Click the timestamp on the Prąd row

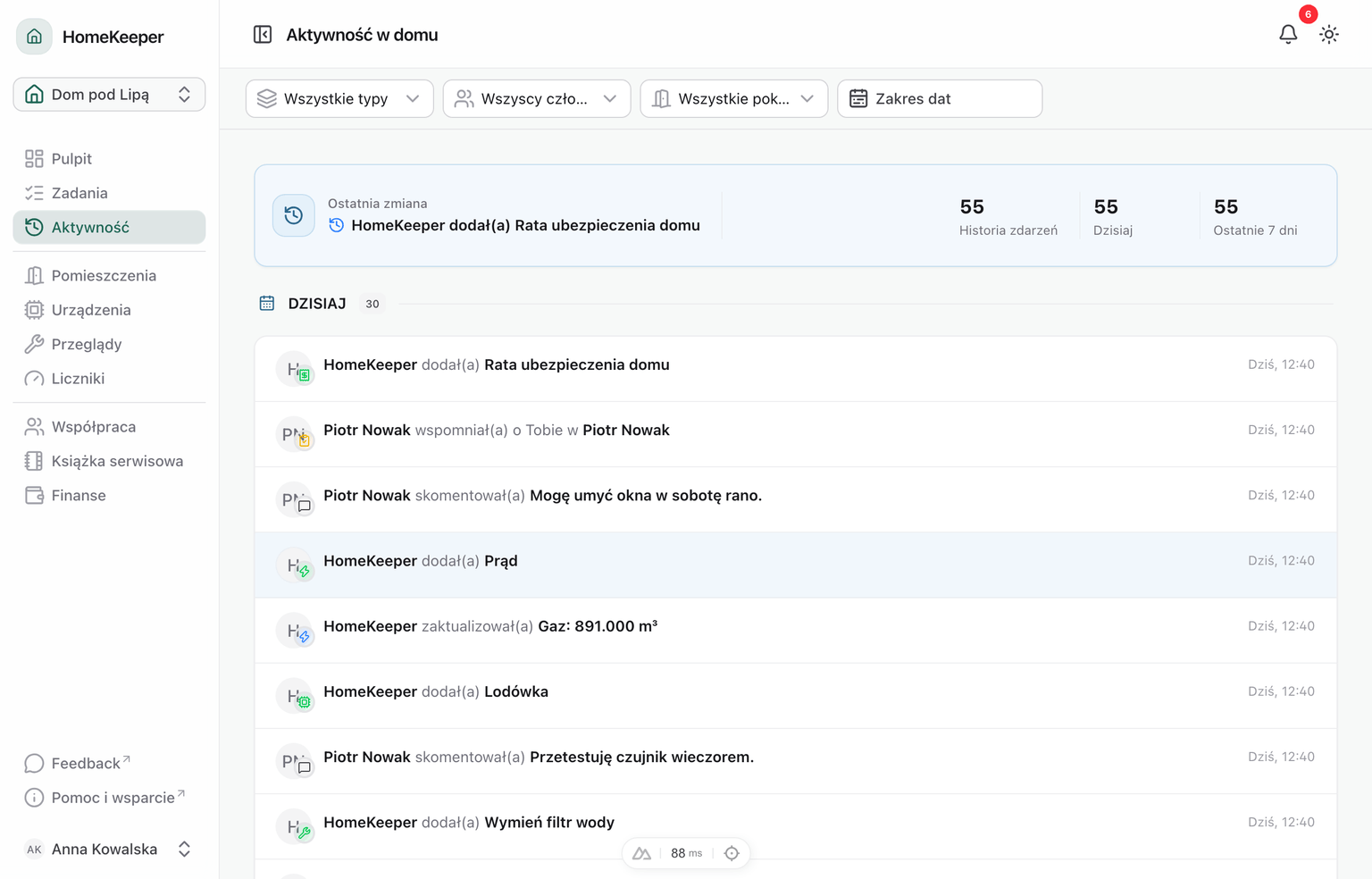1281,561
